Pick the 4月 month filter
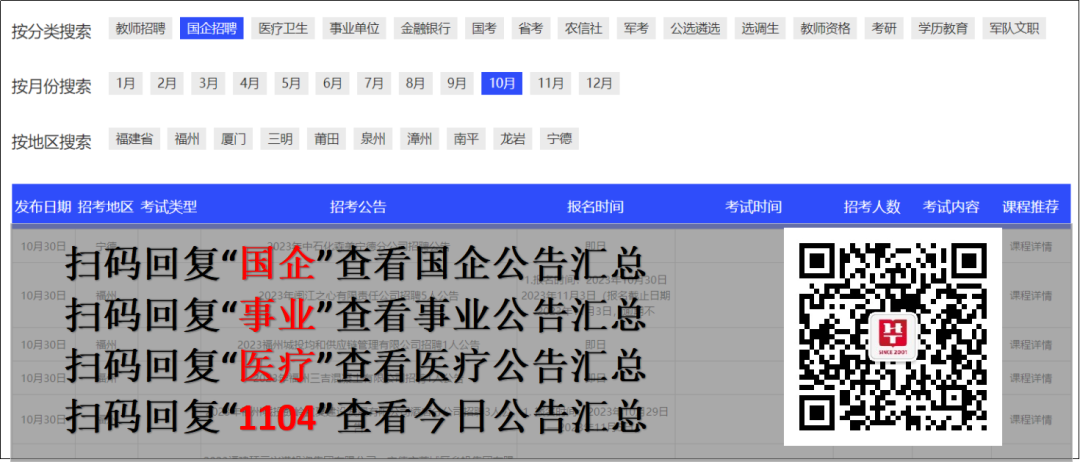 point(249,83)
